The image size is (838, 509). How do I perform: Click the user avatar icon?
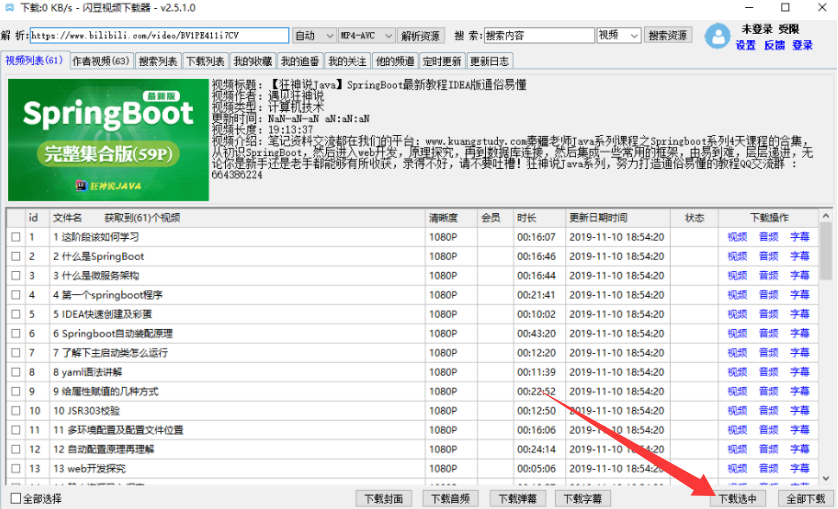click(x=718, y=36)
